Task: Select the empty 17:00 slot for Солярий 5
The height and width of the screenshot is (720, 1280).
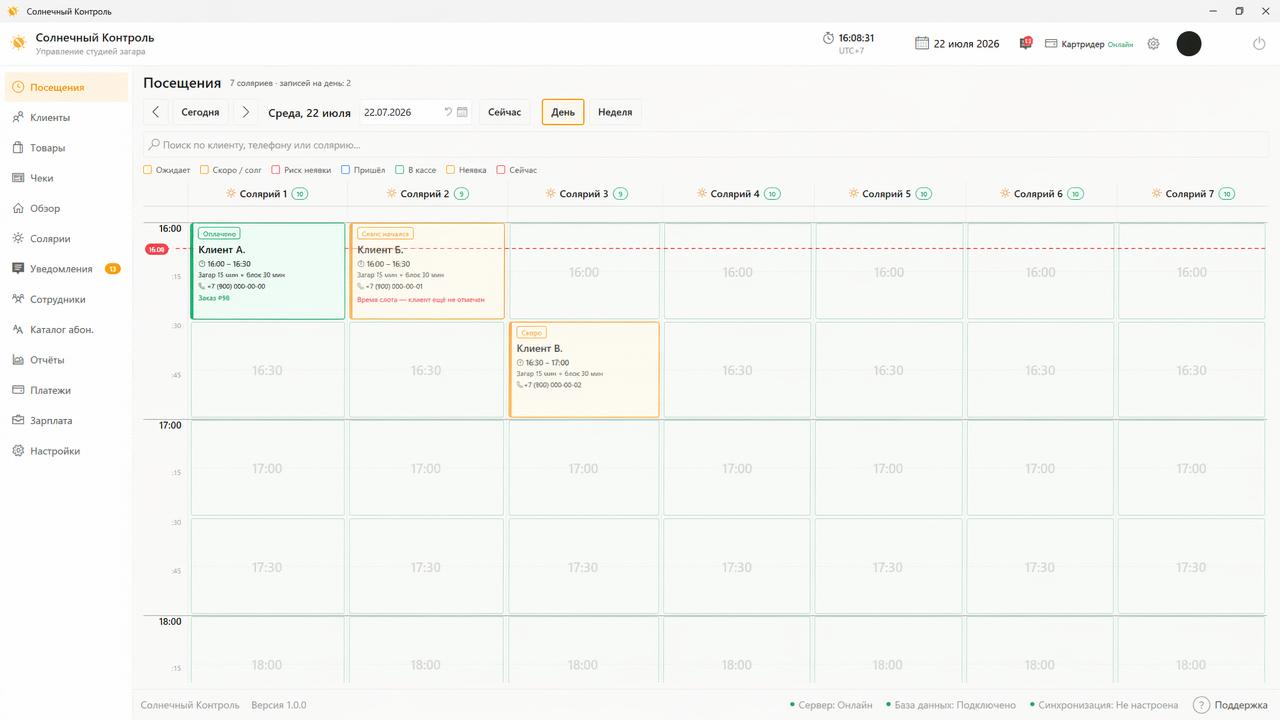Action: [889, 468]
